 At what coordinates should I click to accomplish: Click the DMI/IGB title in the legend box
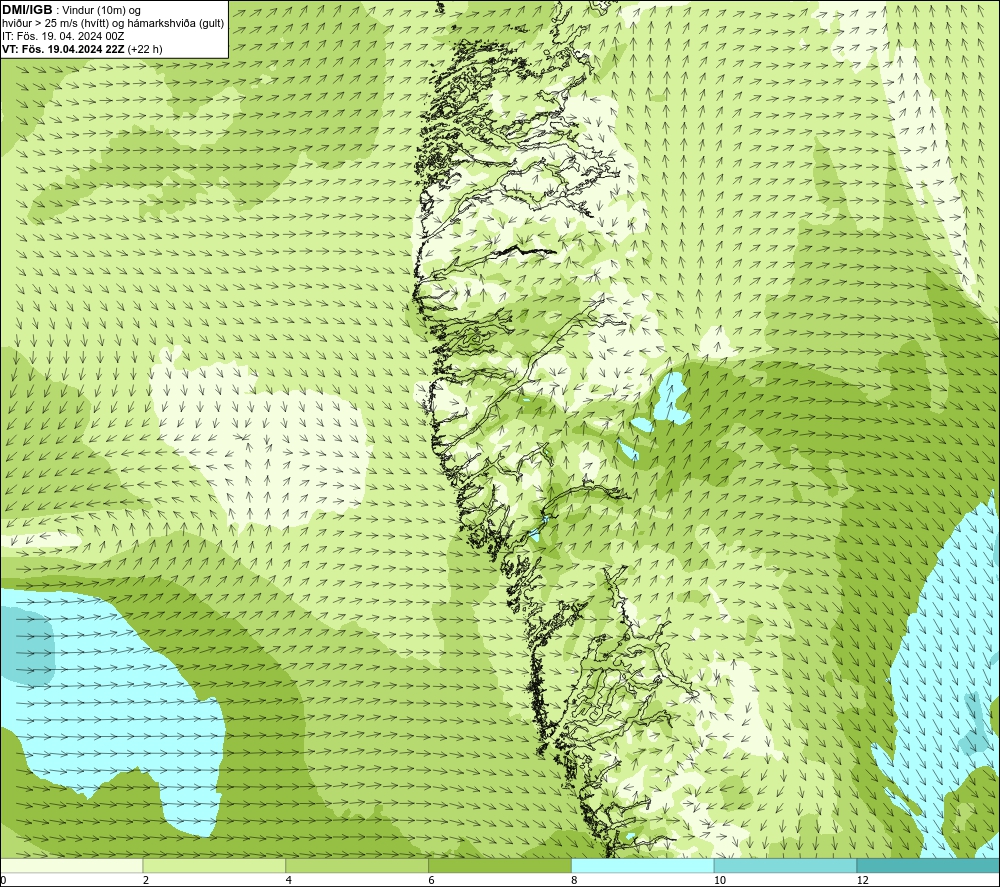(x=27, y=10)
